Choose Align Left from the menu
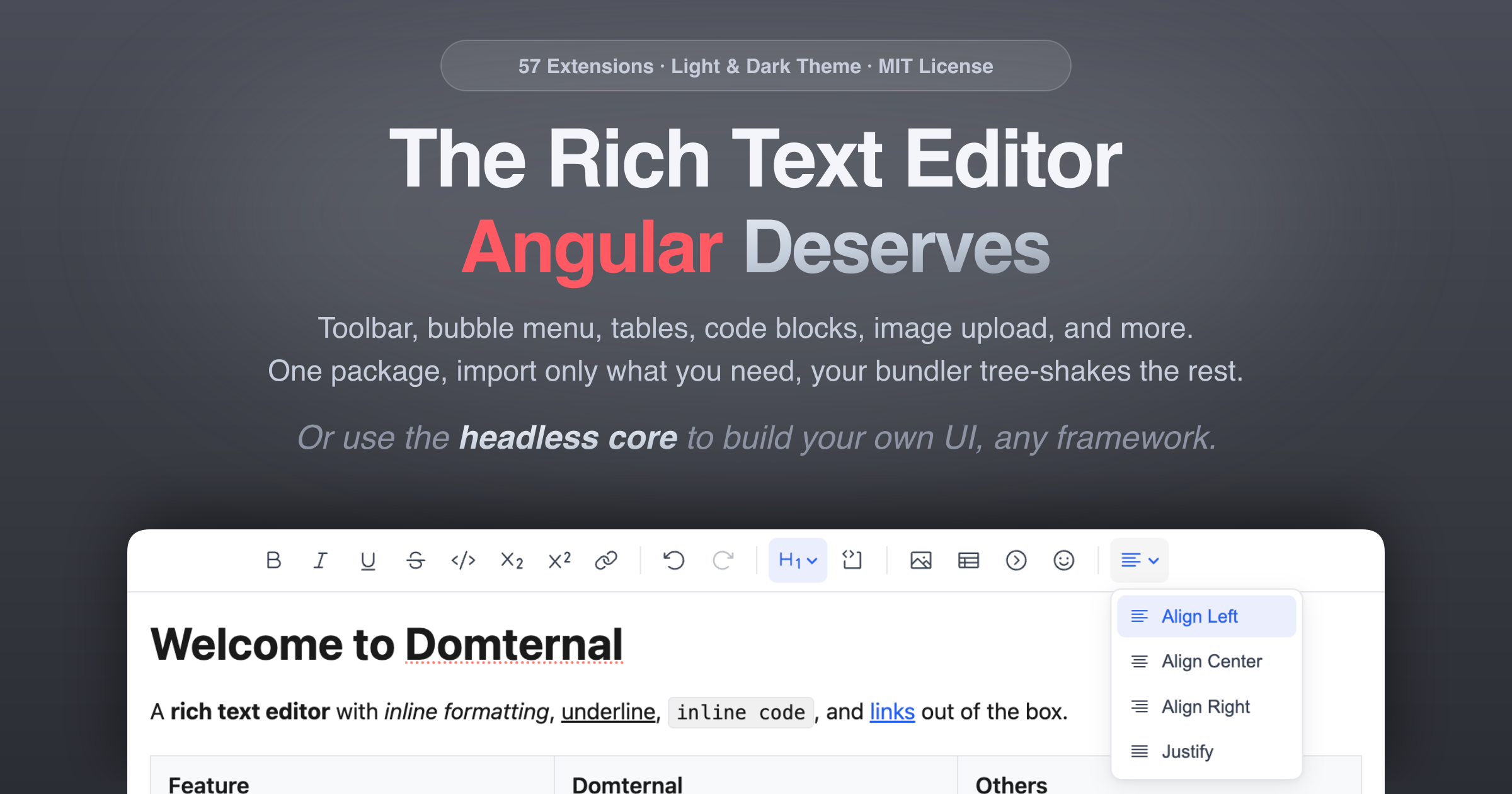Screen dimensions: 1512x794 pyautogui.click(x=1206, y=616)
